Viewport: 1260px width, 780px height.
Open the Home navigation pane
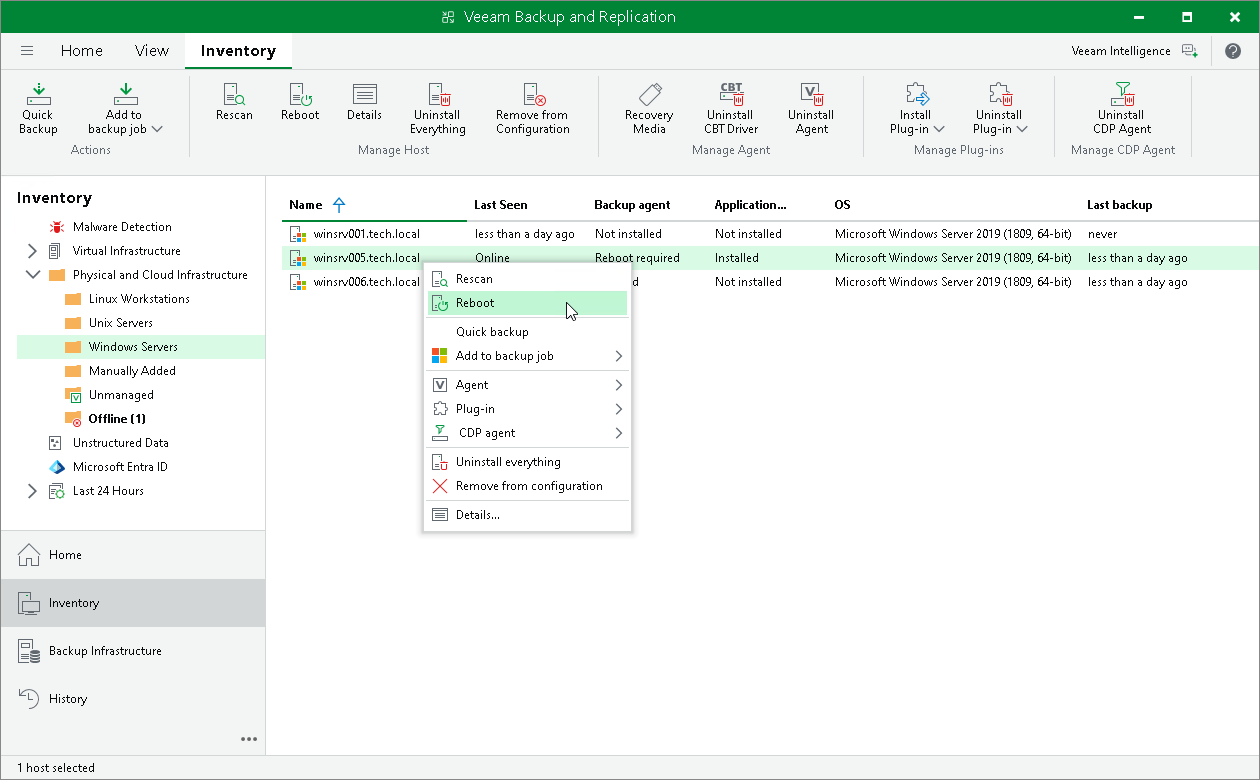[133, 555]
